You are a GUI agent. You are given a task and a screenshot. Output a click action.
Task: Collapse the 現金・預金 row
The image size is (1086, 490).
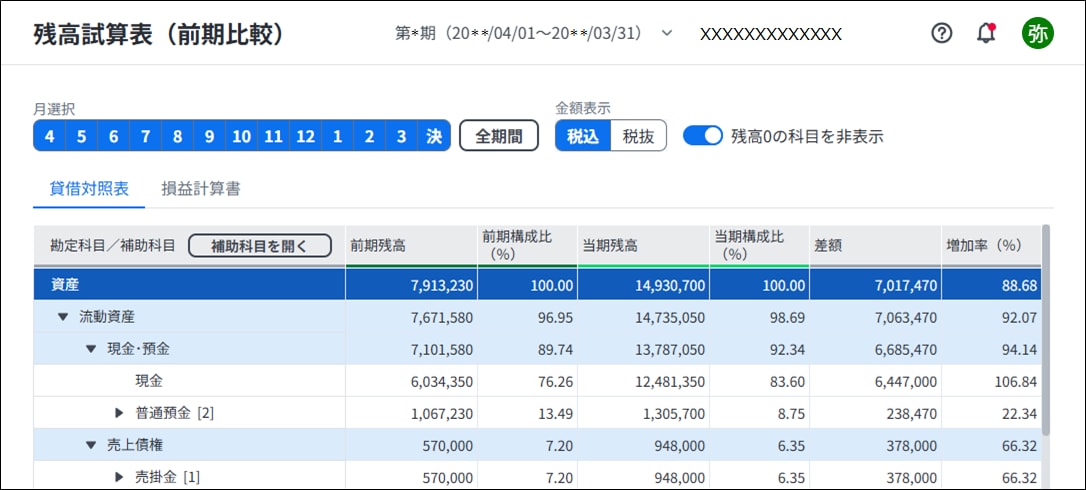click(91, 349)
